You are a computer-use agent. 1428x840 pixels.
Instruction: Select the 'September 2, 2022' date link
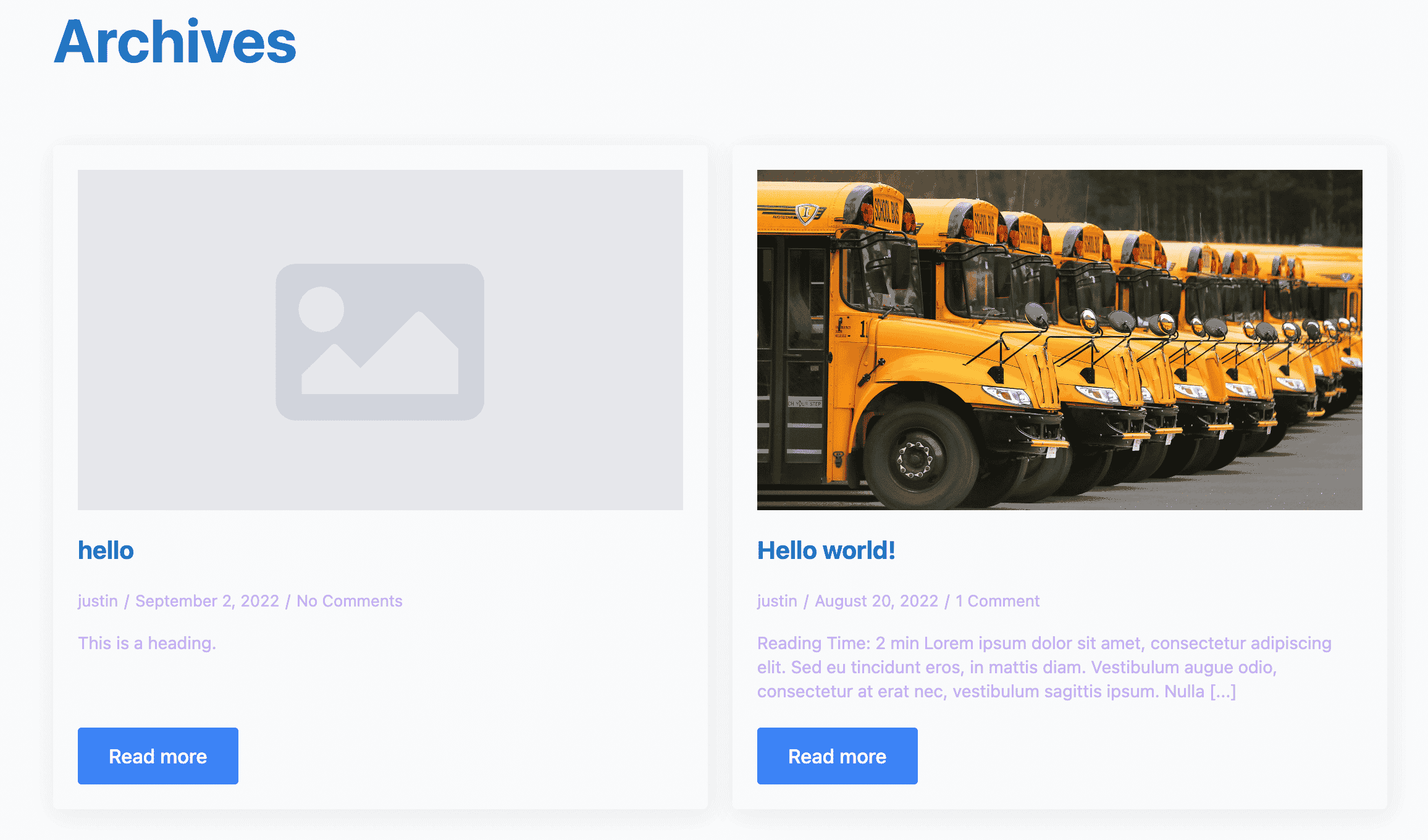[208, 601]
